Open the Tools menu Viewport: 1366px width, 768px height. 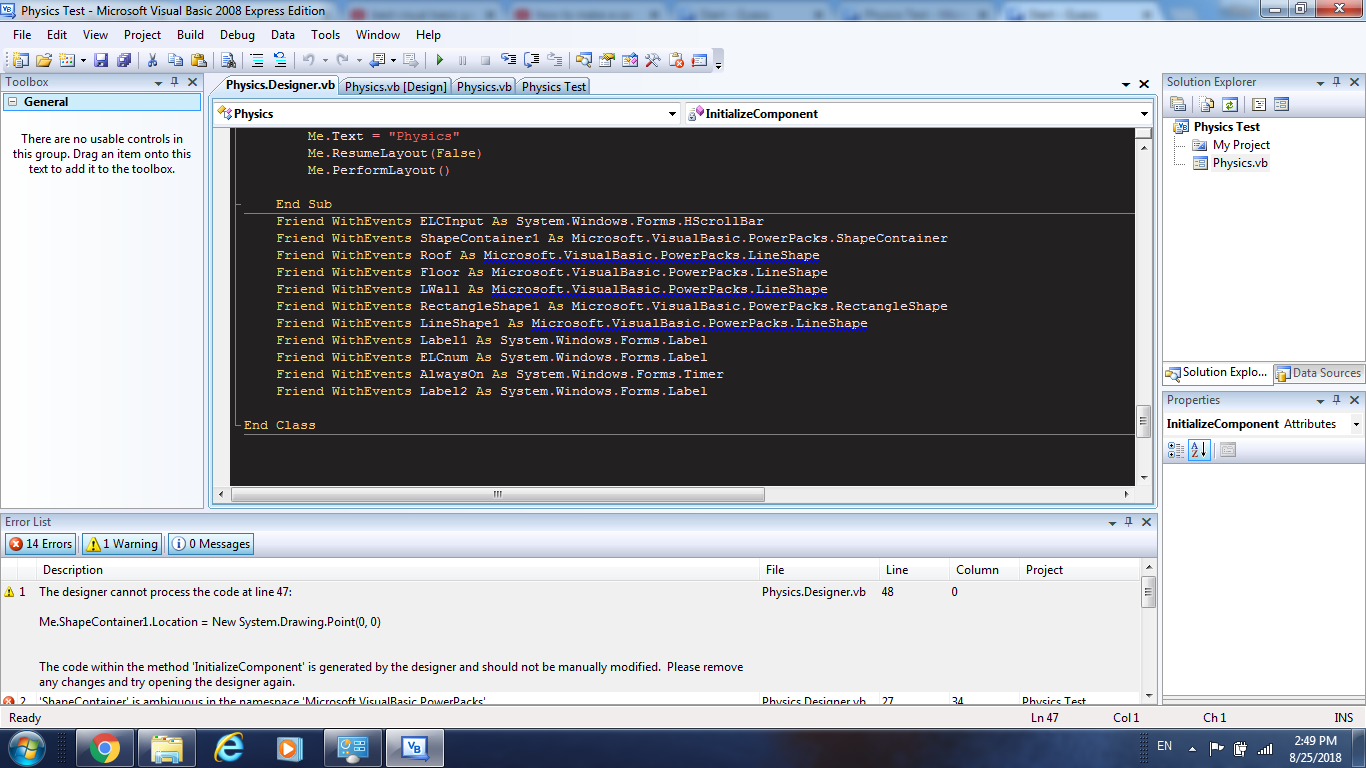tap(325, 34)
